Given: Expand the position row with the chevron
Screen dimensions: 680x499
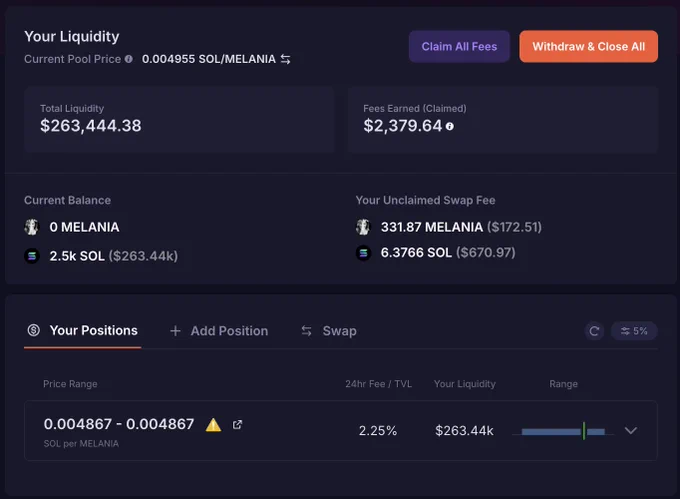Looking at the screenshot, I should pos(631,431).
